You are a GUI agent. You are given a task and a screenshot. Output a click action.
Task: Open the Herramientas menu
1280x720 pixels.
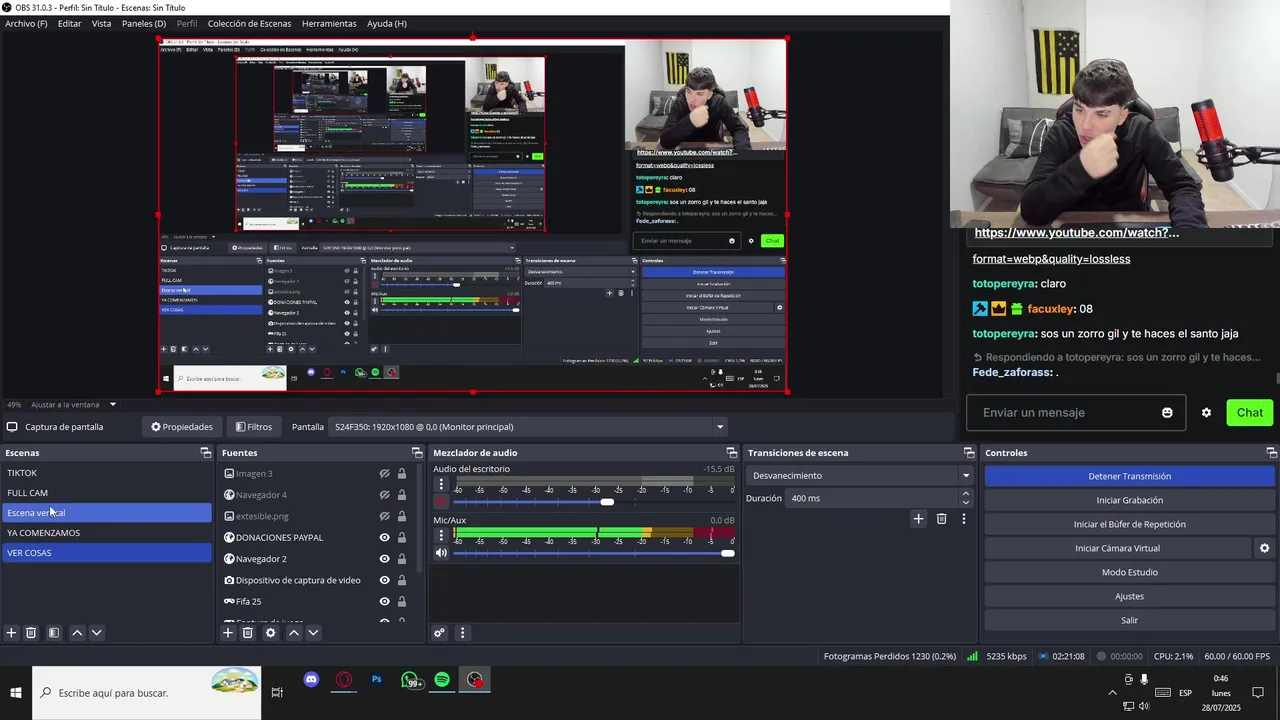329,23
